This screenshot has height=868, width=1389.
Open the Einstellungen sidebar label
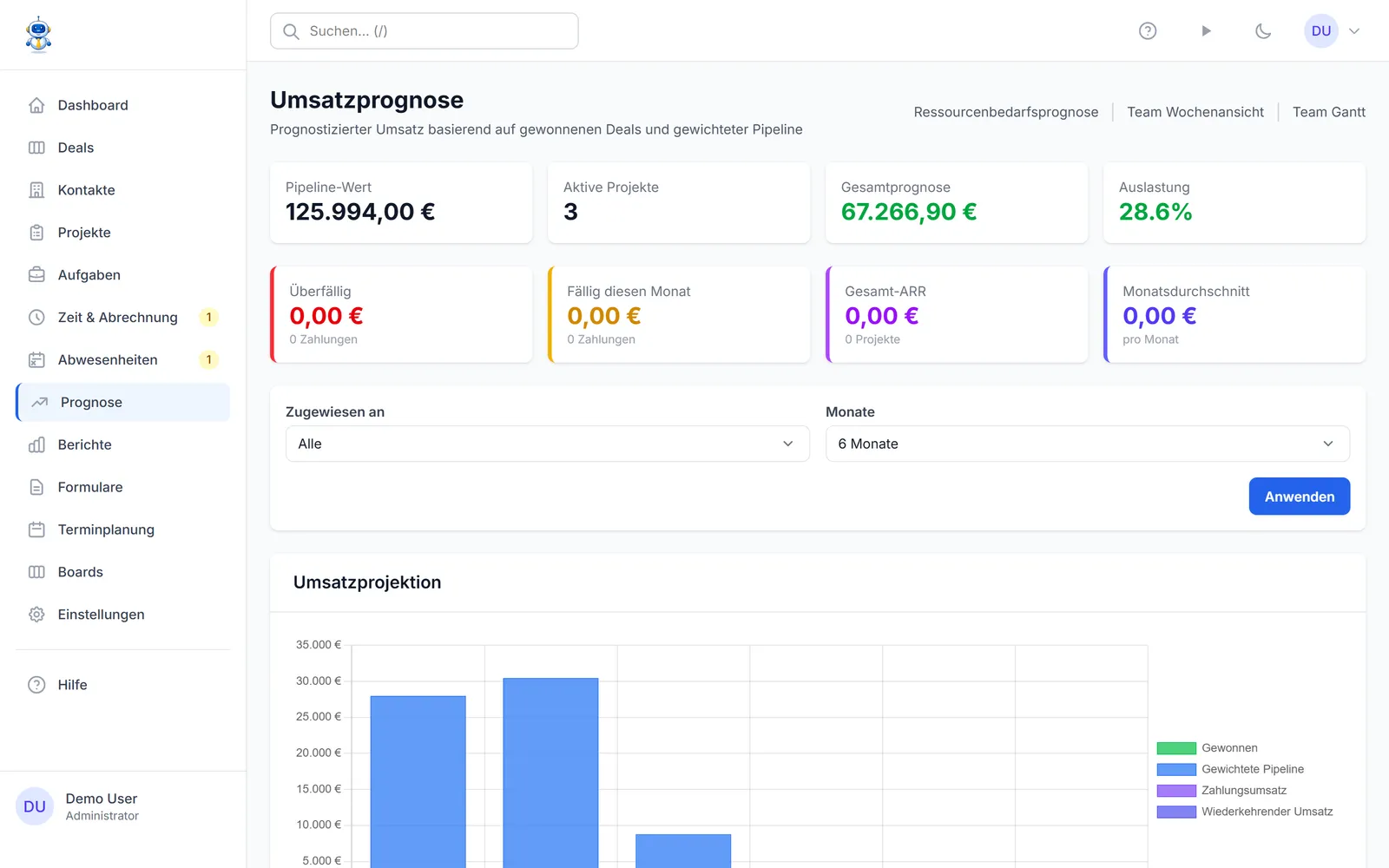coord(102,615)
